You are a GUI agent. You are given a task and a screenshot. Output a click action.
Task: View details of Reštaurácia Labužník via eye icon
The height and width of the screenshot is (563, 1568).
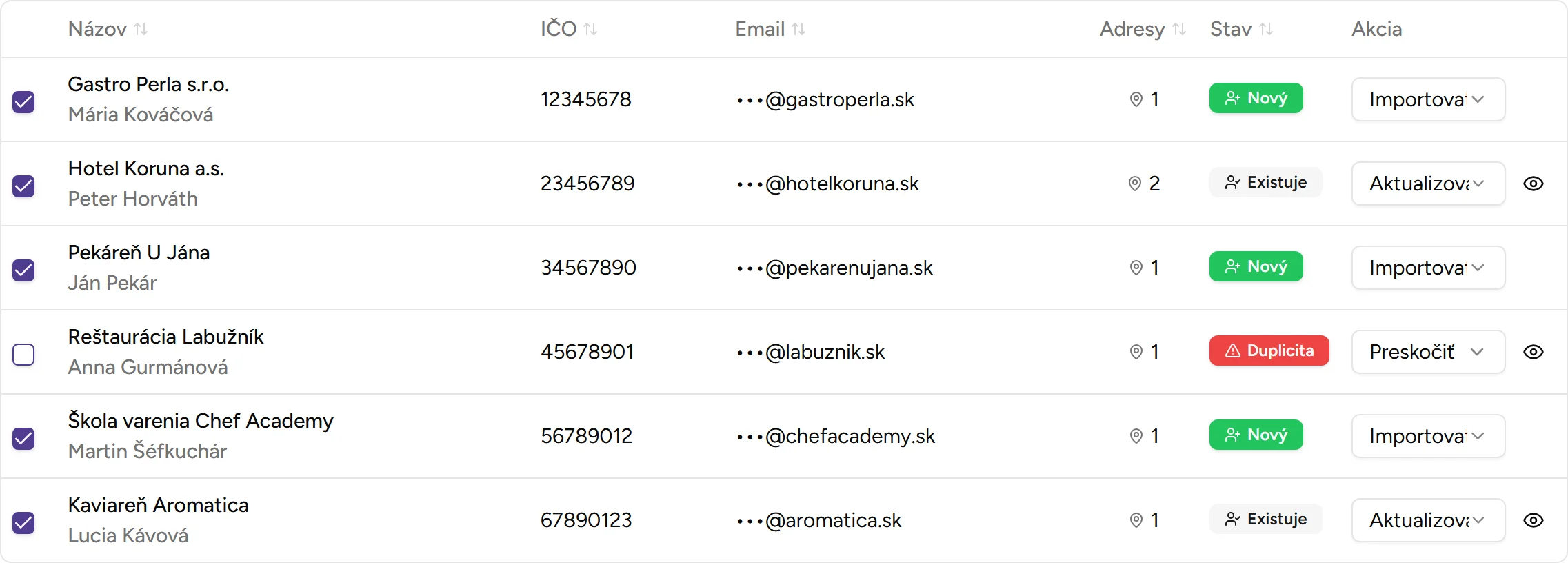click(1533, 352)
